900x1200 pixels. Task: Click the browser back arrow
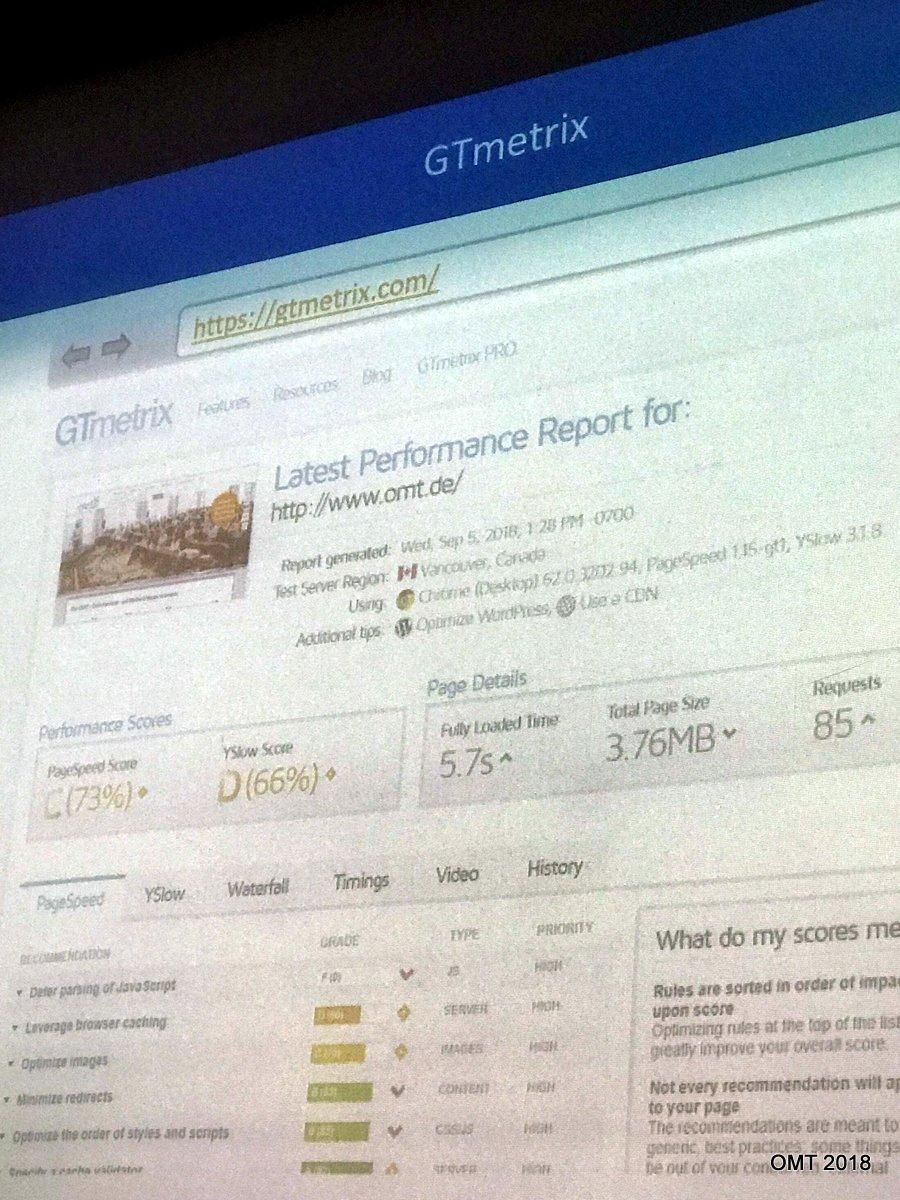[76, 353]
